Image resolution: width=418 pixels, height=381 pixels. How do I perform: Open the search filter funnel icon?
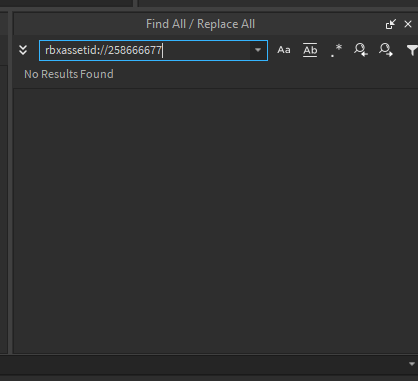(x=412, y=50)
